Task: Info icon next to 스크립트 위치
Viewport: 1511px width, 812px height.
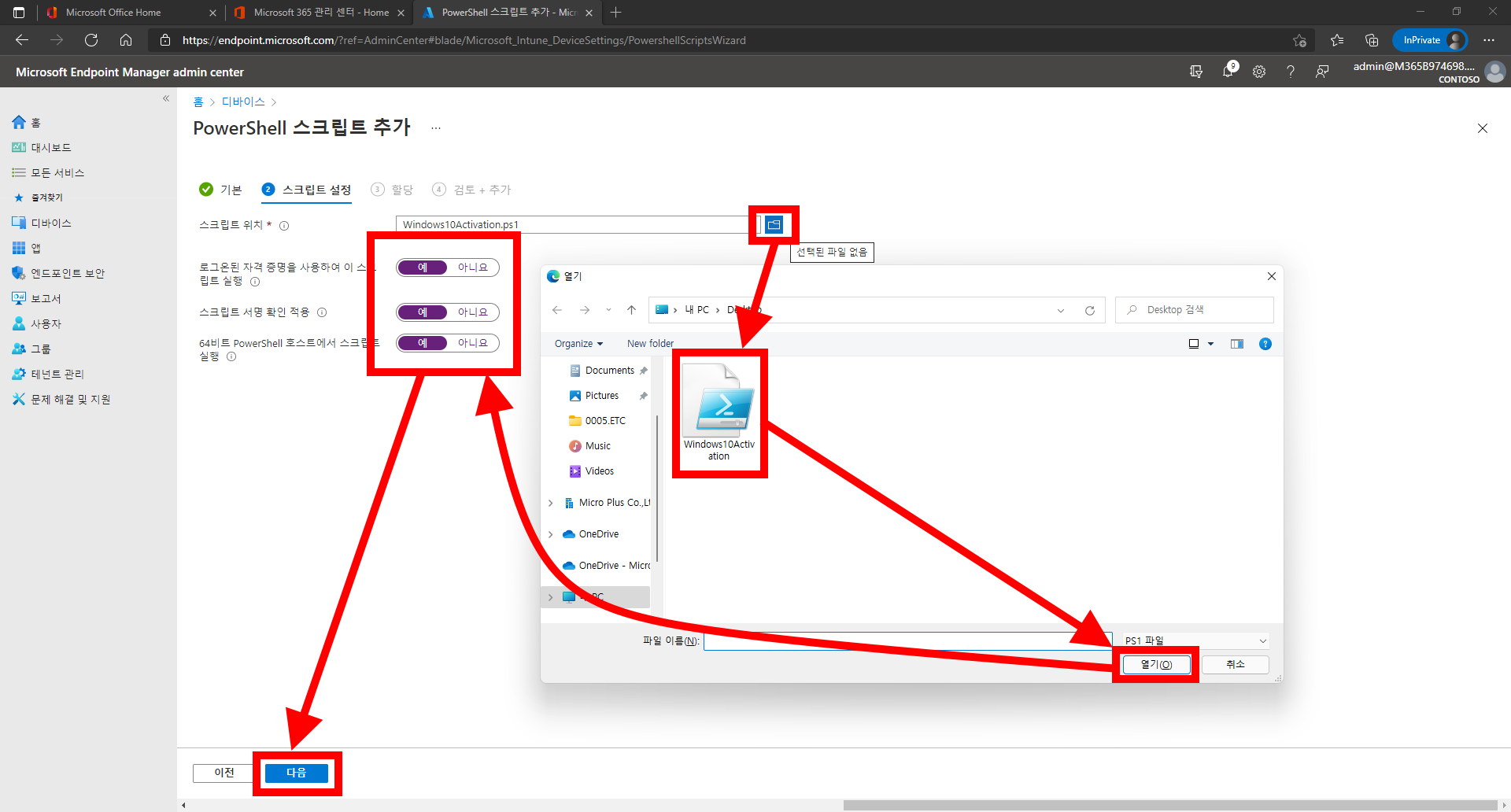Action: click(284, 226)
